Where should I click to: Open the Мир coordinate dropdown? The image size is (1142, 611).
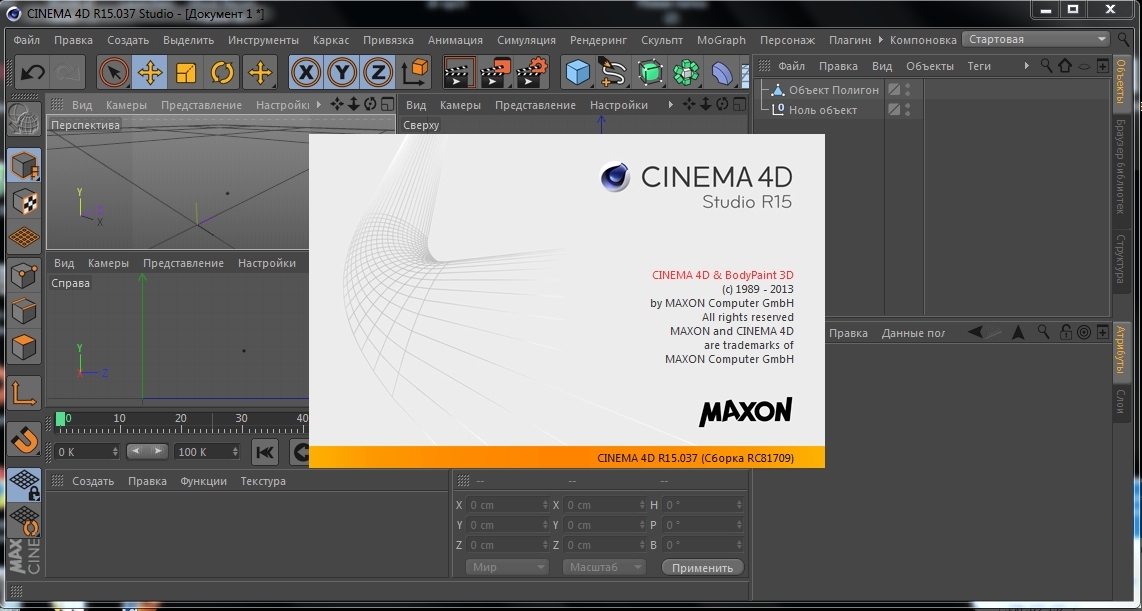click(507, 567)
